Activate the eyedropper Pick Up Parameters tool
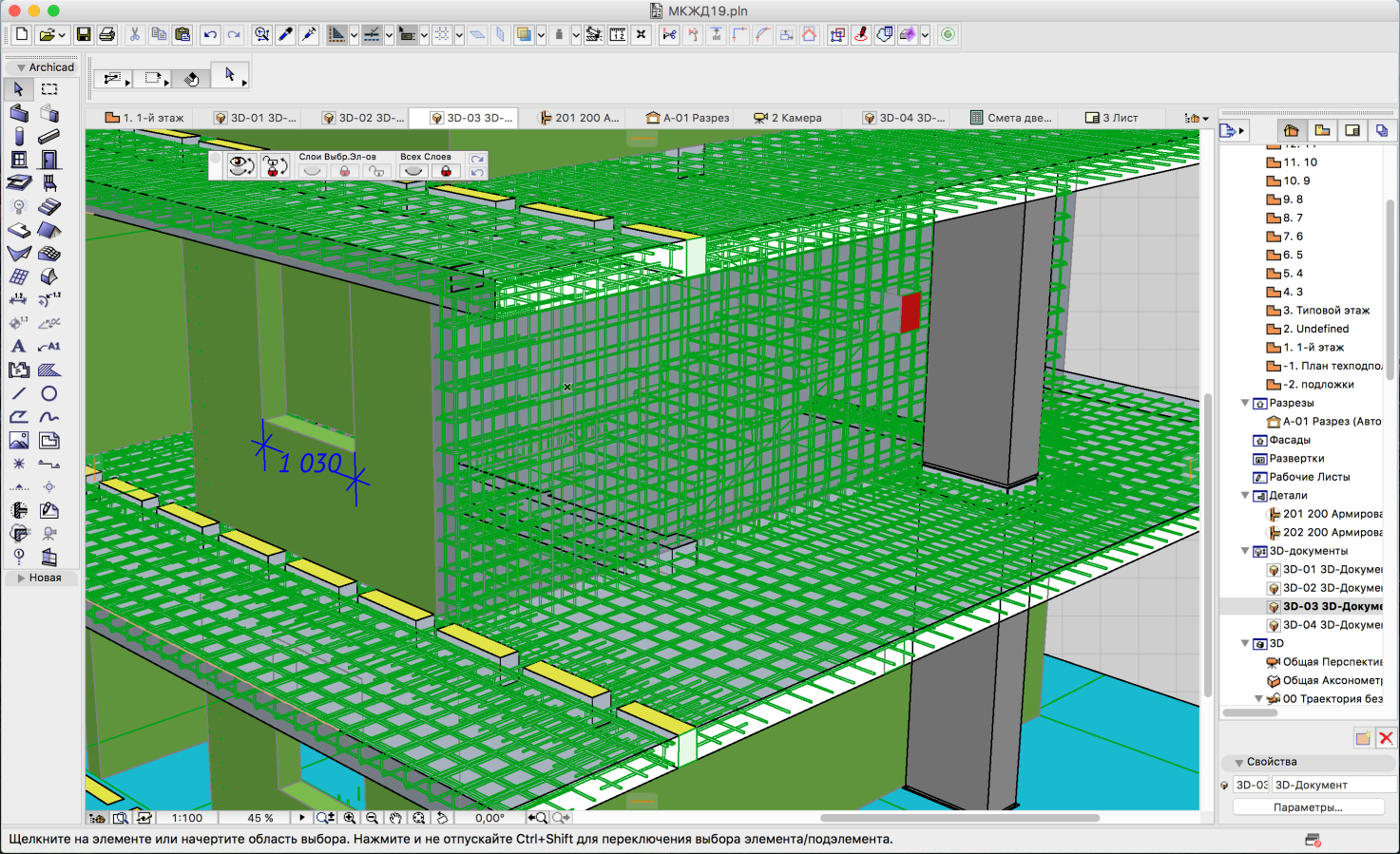Image resolution: width=1400 pixels, height=854 pixels. coord(285,35)
